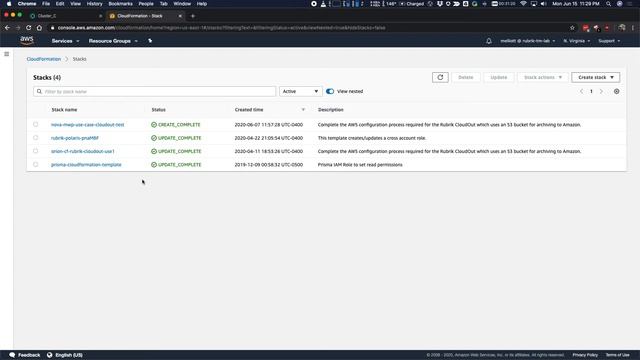This screenshot has height=360, width=640.
Task: Open the Active status filter dropdown
Action: [x=300, y=91]
